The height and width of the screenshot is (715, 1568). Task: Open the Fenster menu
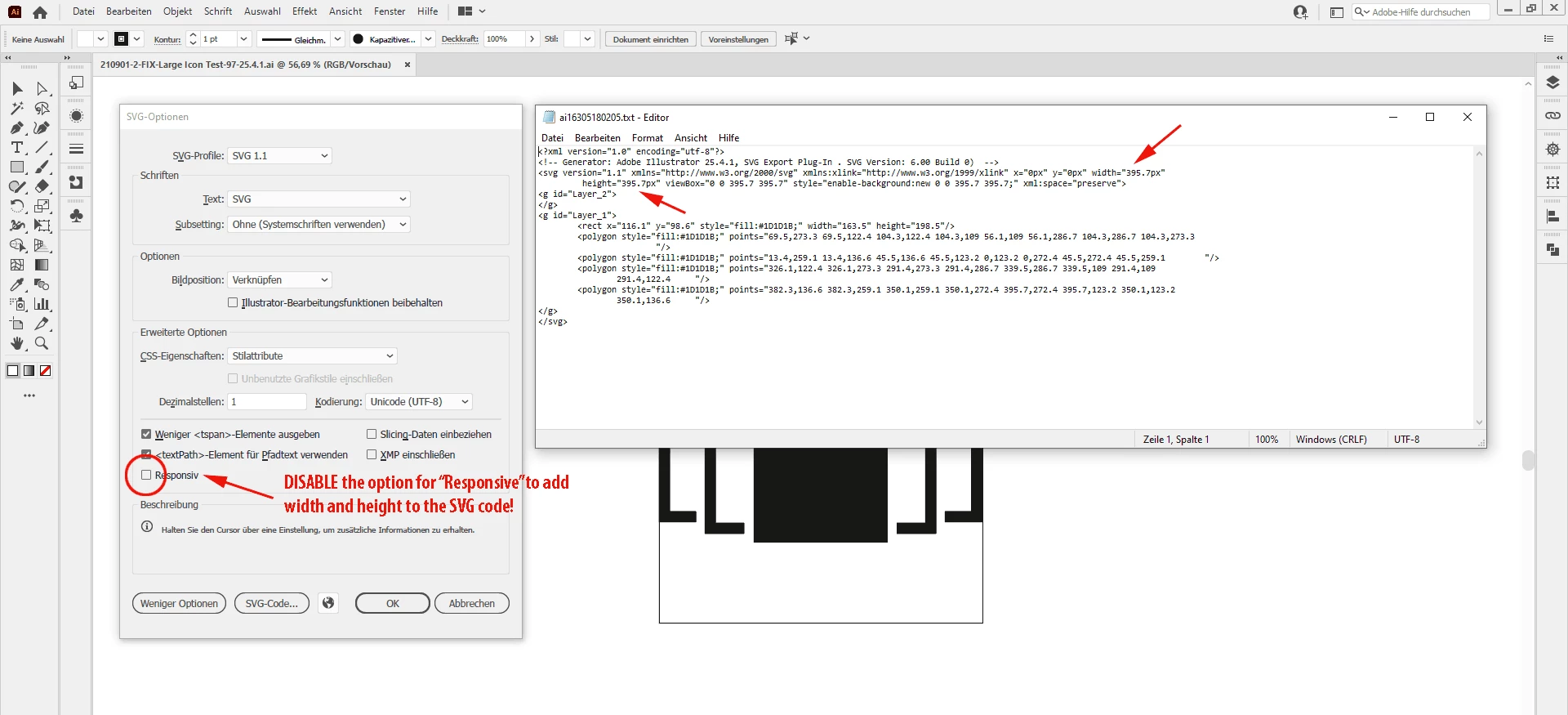point(390,11)
